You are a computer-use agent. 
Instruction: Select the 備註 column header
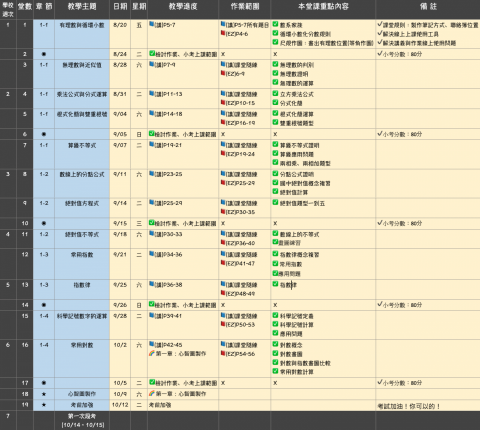click(x=428, y=7)
